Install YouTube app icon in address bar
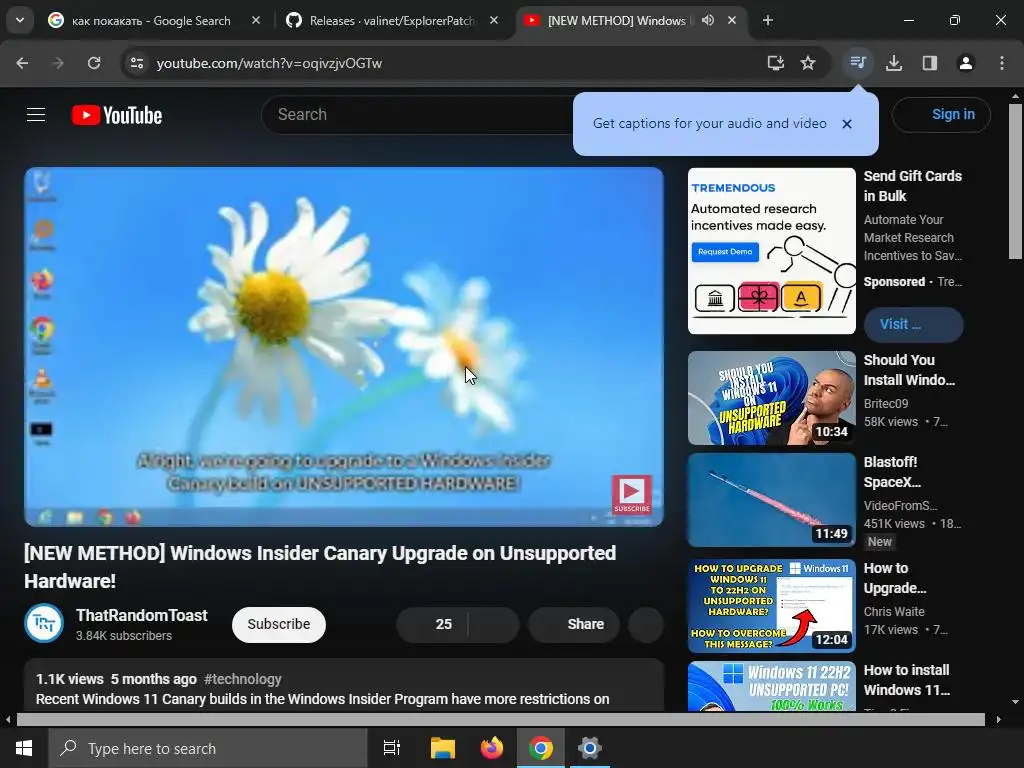The image size is (1024, 768). click(x=775, y=63)
